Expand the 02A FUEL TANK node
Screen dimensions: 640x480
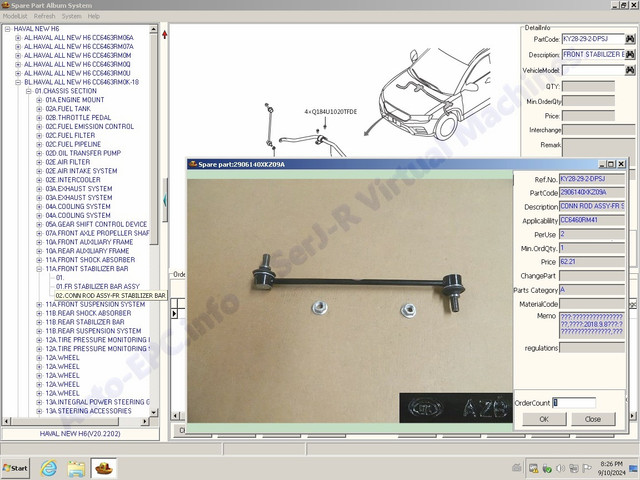click(x=39, y=109)
